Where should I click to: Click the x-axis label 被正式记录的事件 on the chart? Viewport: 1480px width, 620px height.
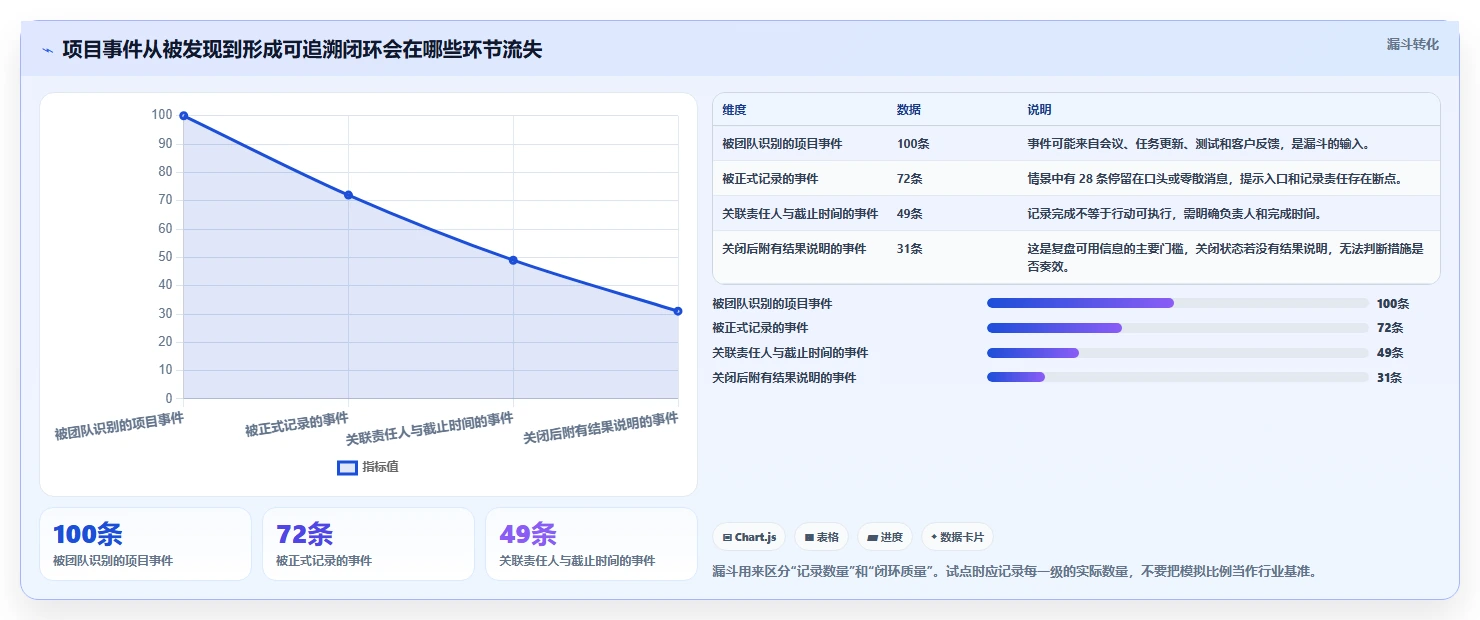[297, 424]
